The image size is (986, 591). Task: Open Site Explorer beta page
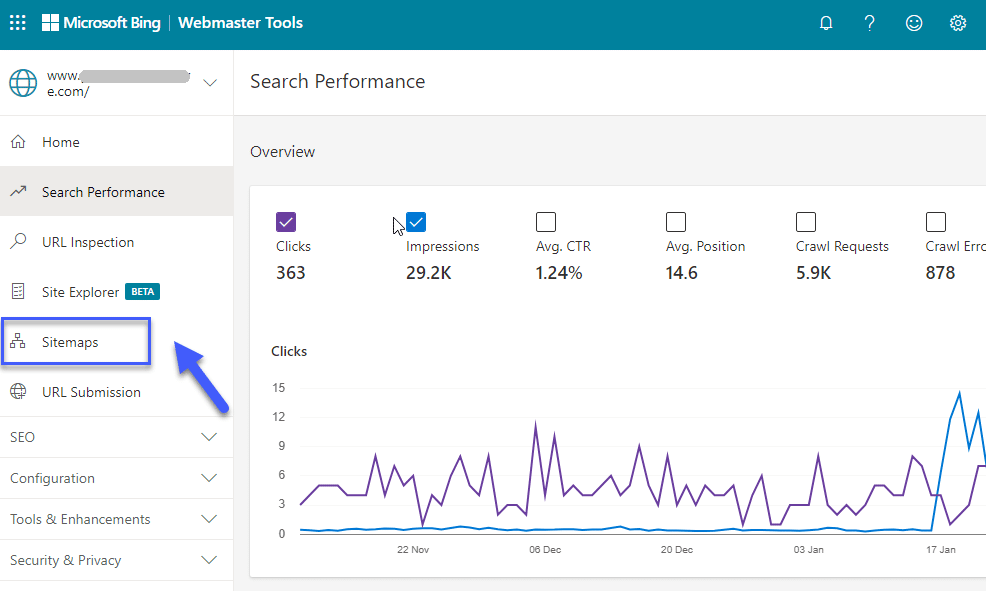coord(81,292)
